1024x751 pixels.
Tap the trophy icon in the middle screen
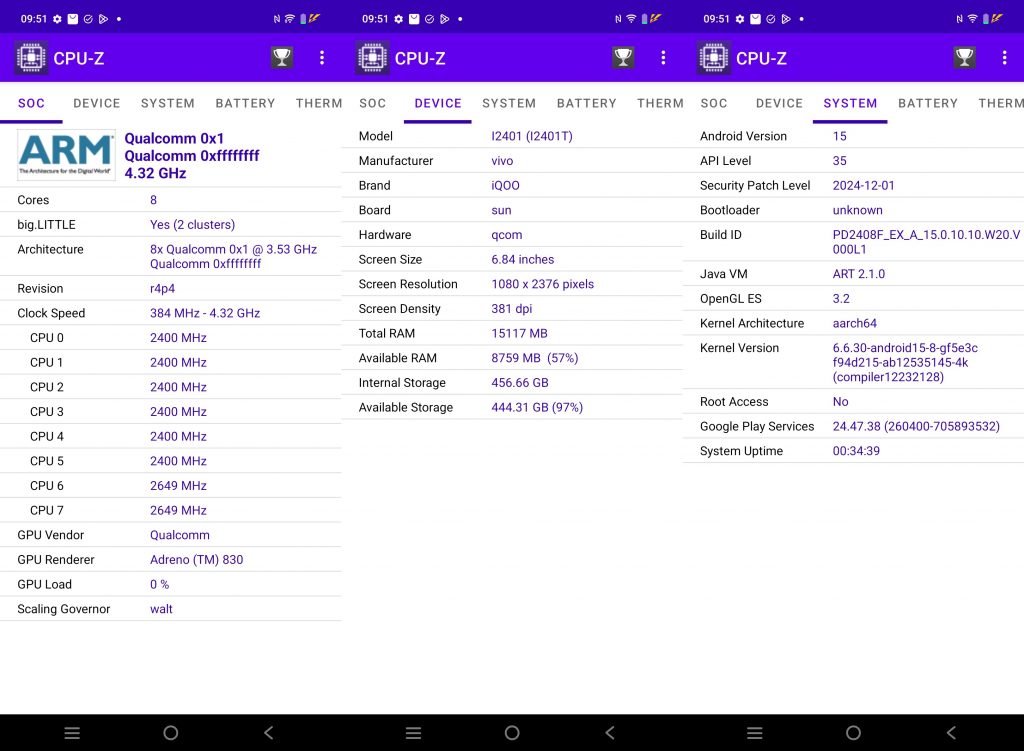(623, 57)
